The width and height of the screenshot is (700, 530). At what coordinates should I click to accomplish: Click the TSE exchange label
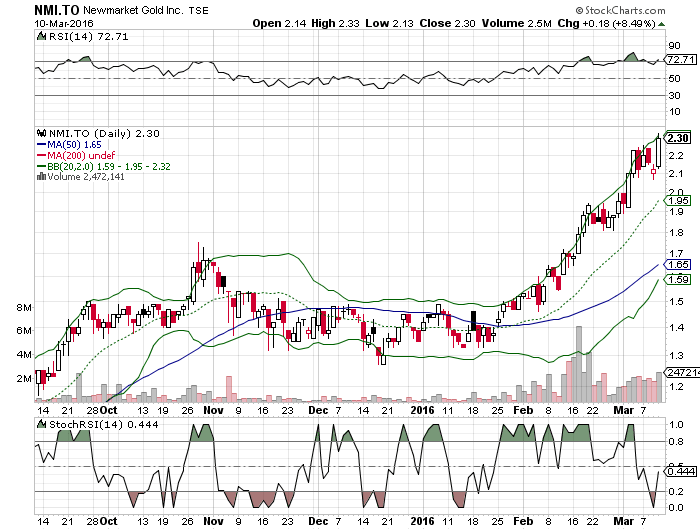pyautogui.click(x=199, y=10)
